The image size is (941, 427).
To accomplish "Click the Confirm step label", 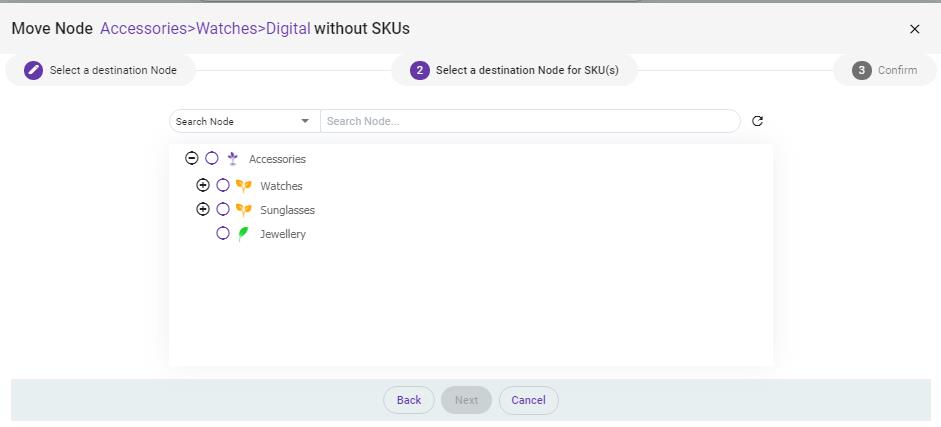I will (897, 70).
